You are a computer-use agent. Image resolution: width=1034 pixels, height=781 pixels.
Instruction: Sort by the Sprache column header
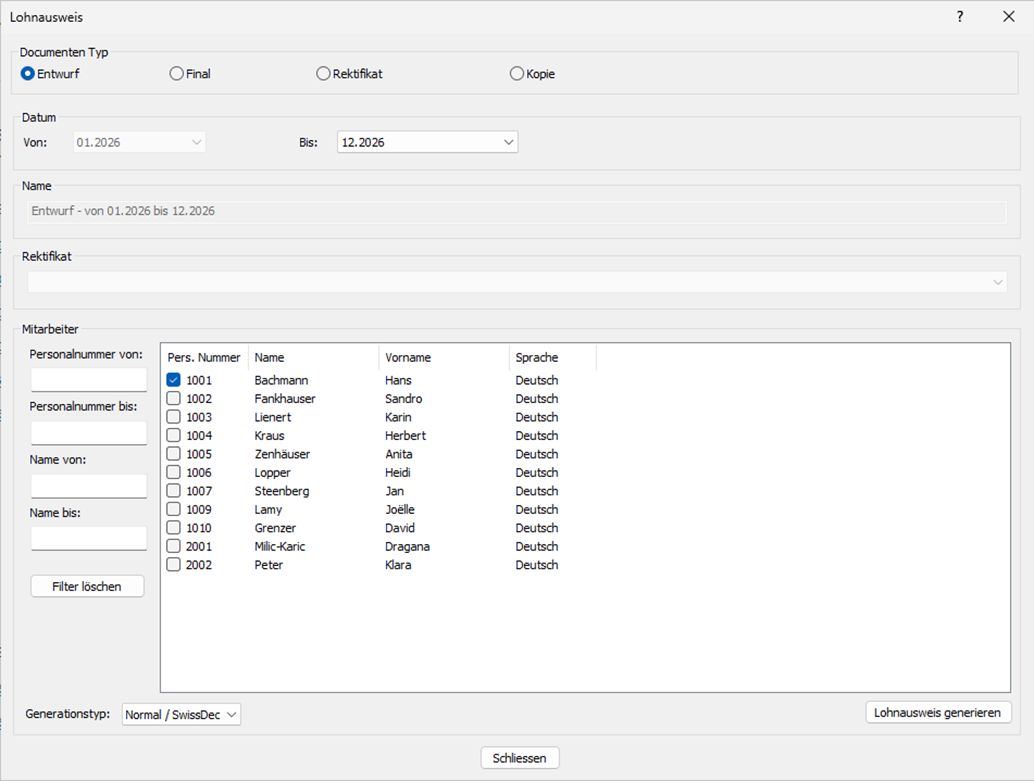[552, 358]
